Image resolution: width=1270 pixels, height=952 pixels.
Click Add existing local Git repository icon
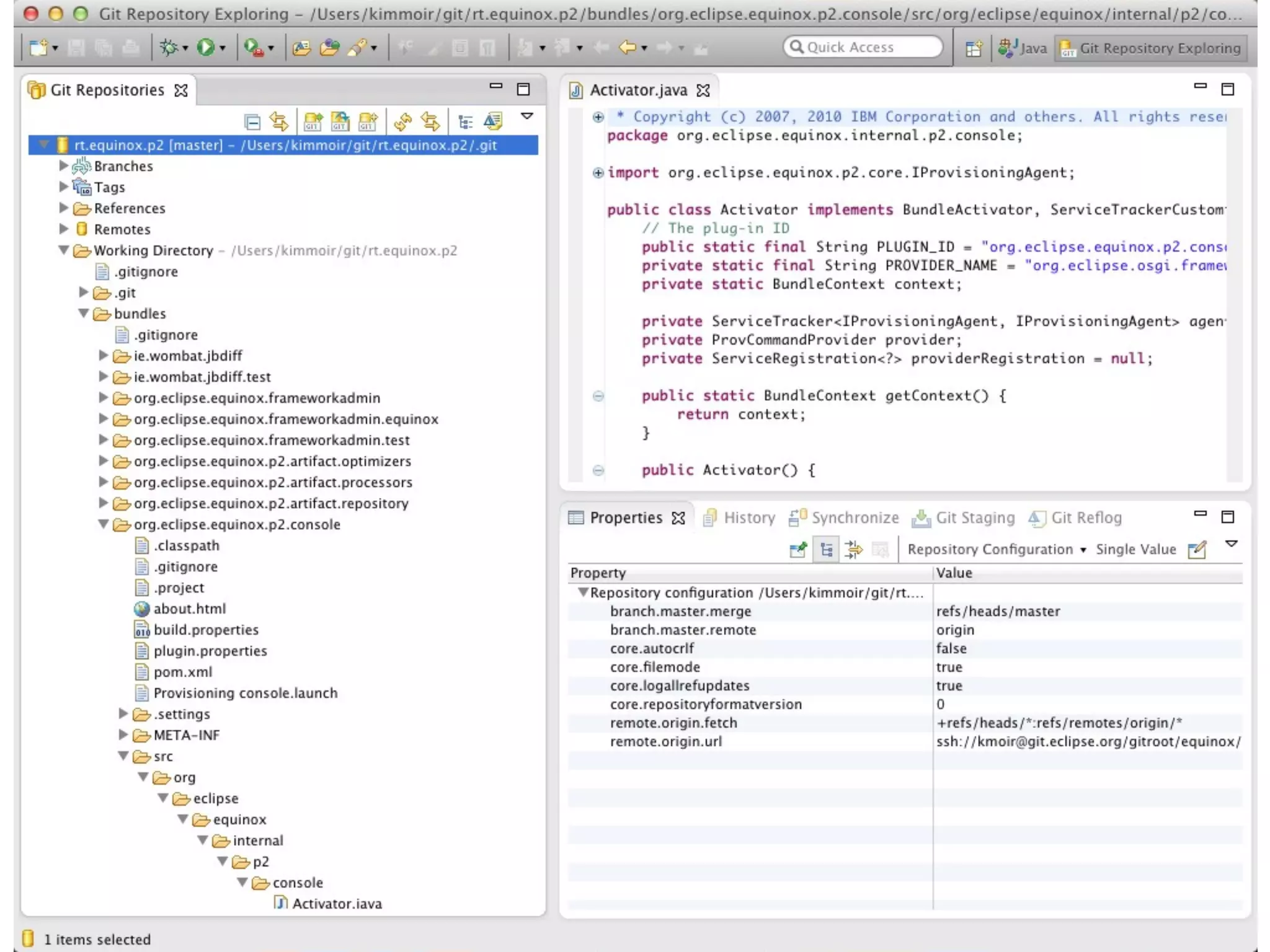click(x=313, y=121)
